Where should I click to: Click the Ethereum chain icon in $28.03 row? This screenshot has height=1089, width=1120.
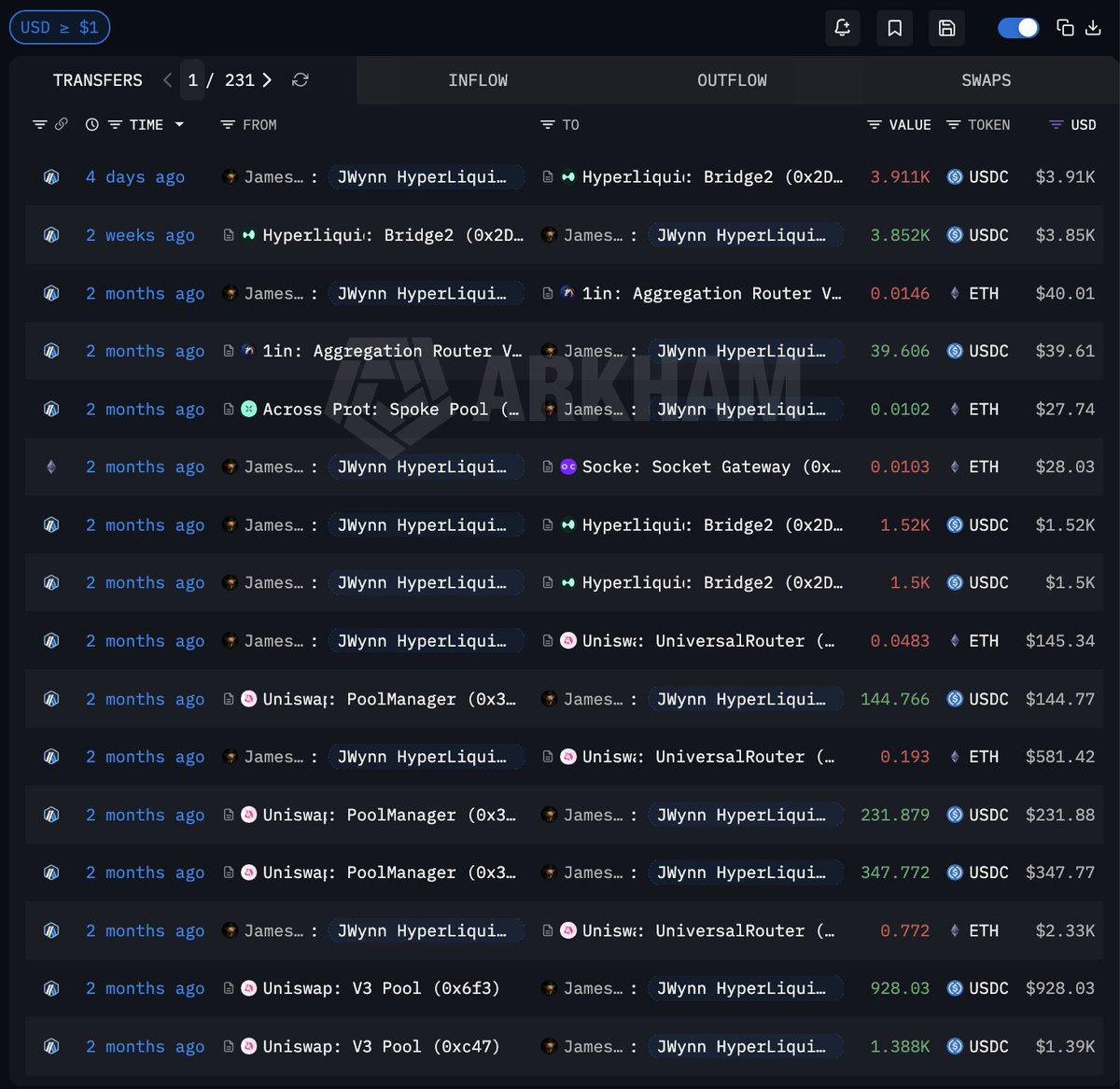pos(51,467)
